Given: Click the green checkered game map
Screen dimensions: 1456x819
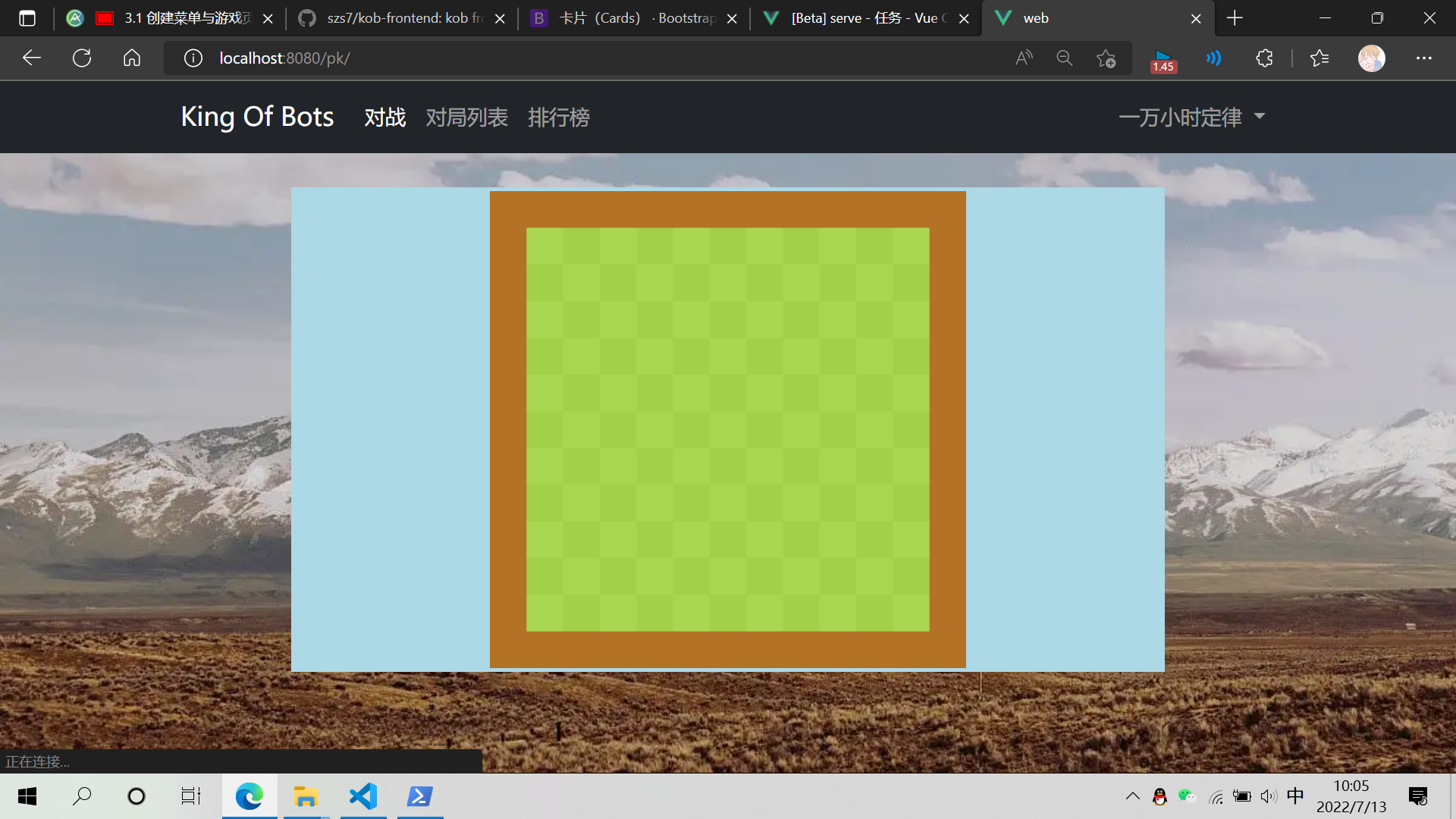Looking at the screenshot, I should (728, 429).
